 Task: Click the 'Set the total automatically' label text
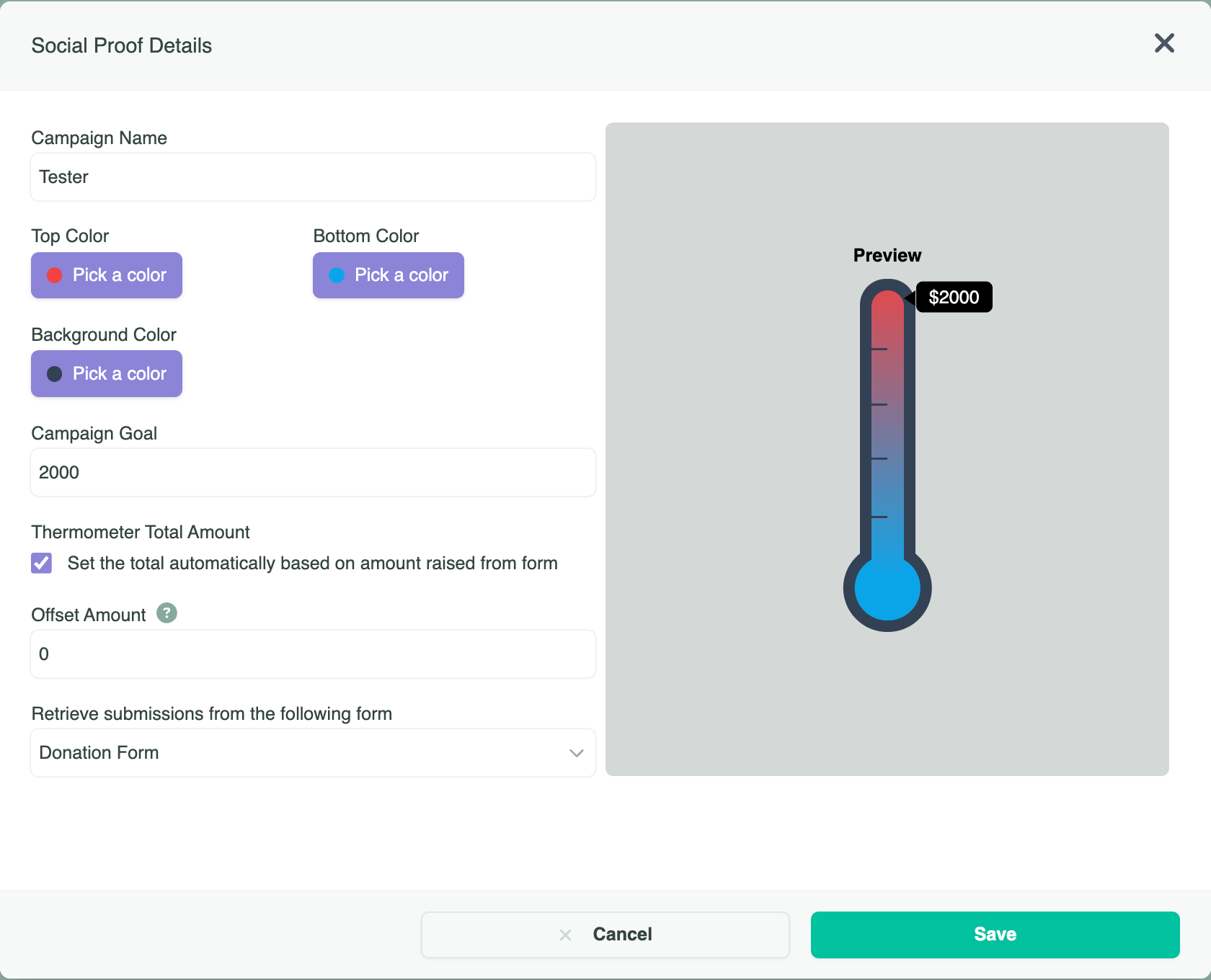pyautogui.click(x=312, y=563)
